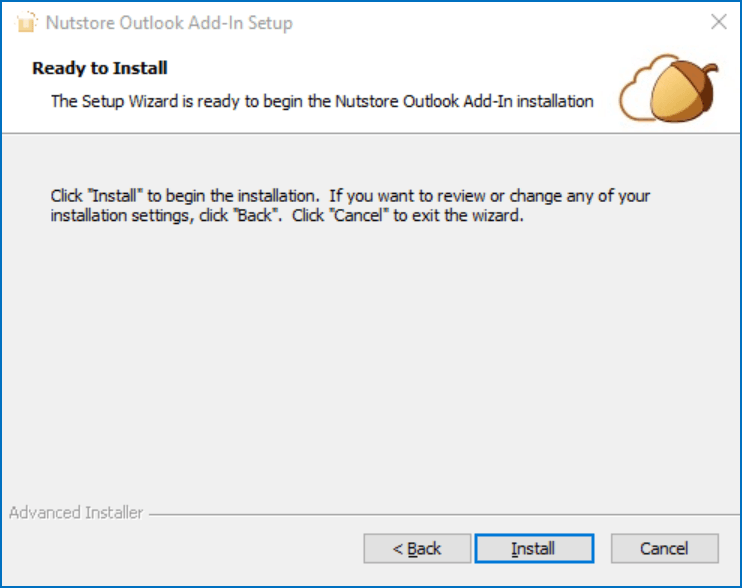Click the blank footer area left of Back
The image size is (742, 588).
coord(180,548)
